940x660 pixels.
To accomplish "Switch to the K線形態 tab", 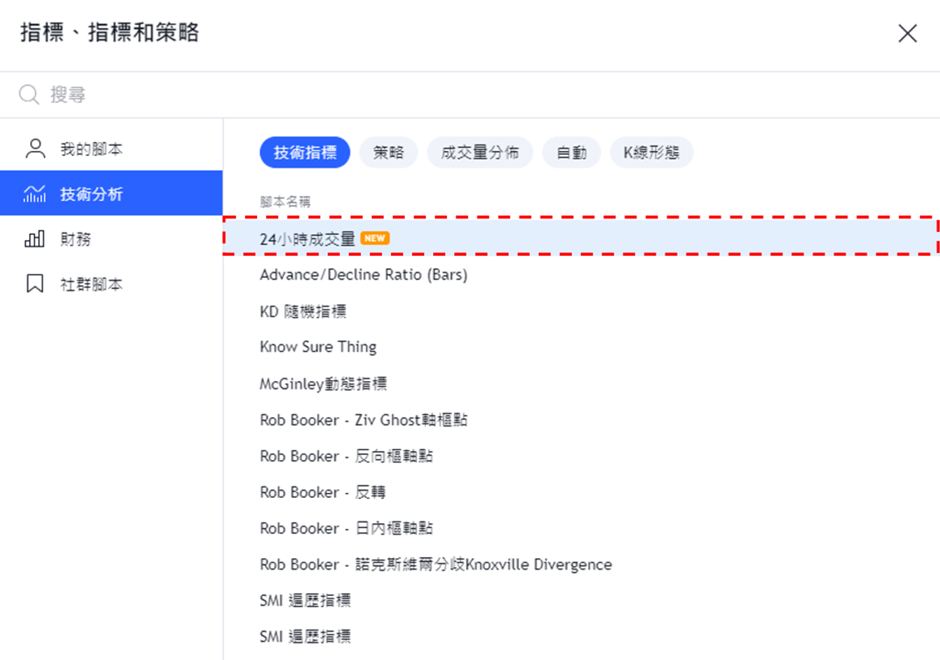I will (x=651, y=153).
